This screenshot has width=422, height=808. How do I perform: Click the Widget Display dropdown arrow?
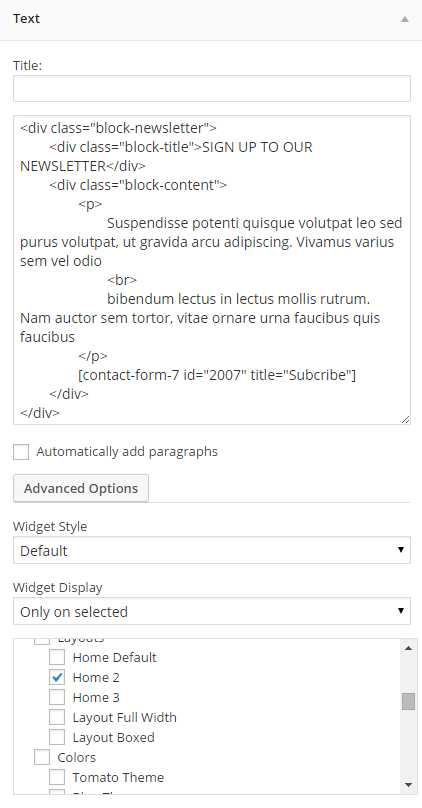click(x=400, y=611)
